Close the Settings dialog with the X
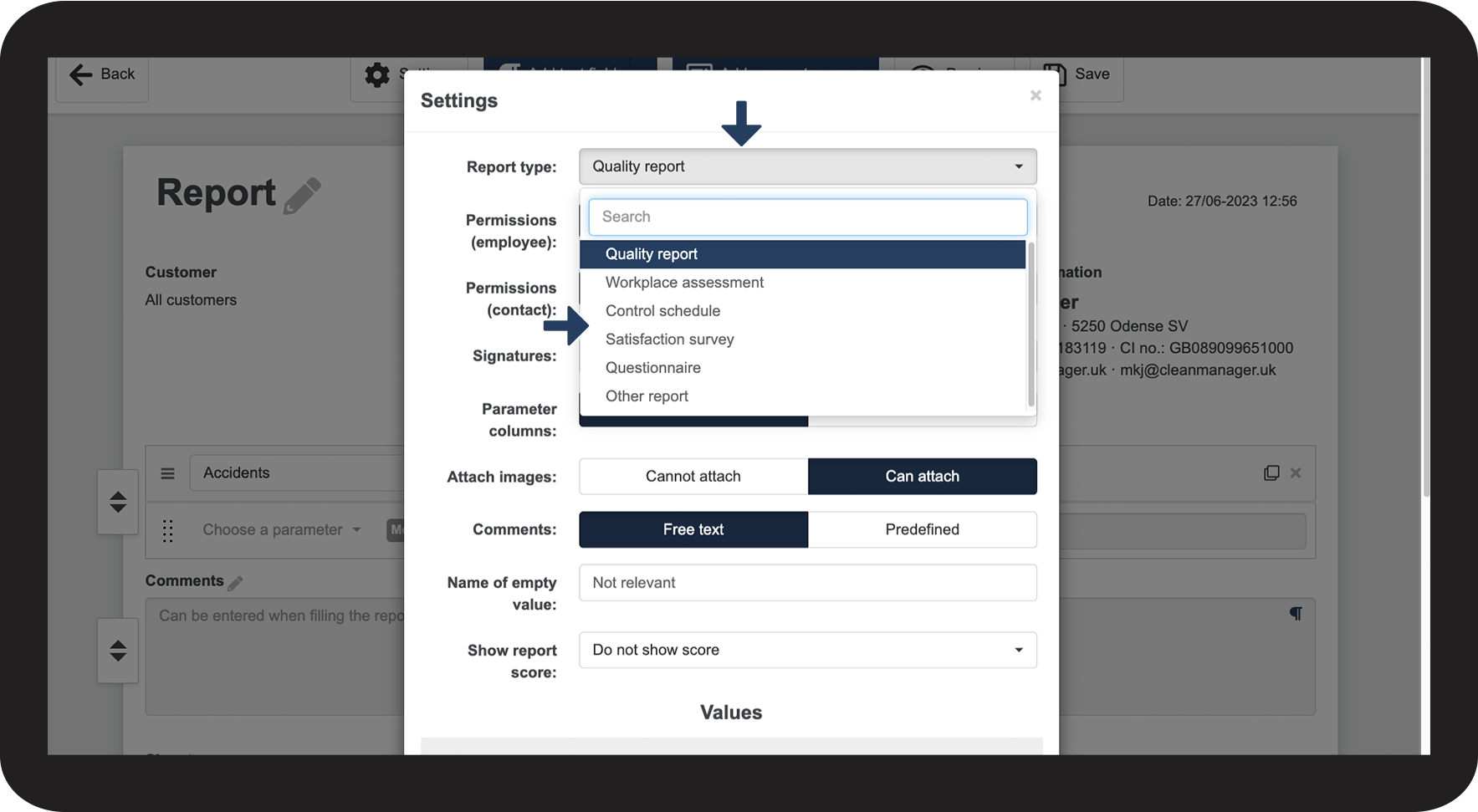The width and height of the screenshot is (1478, 812). coord(1036,95)
